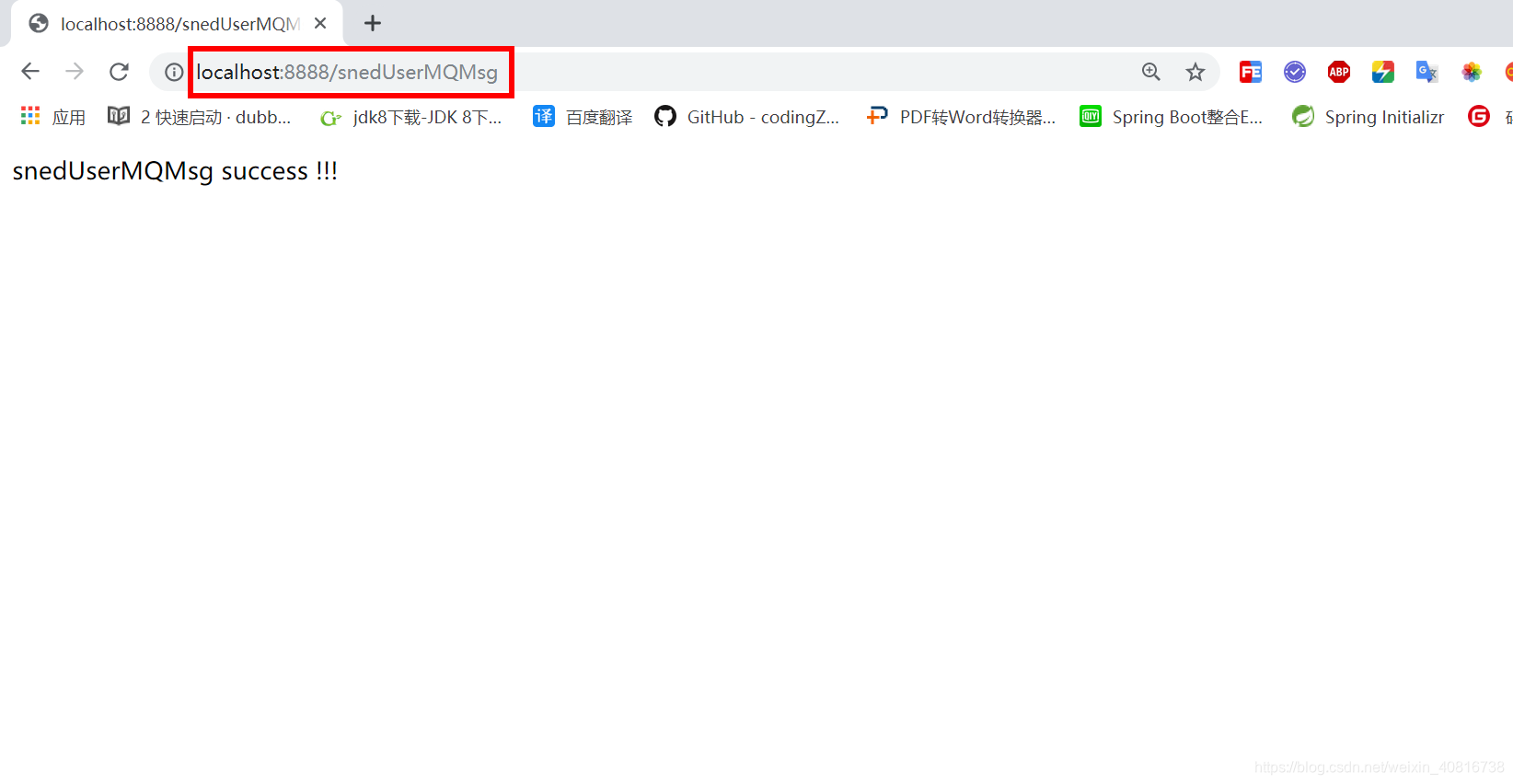The image size is (1513, 784).
Task: Close the localhost:8888 tab
Action: pos(320,23)
